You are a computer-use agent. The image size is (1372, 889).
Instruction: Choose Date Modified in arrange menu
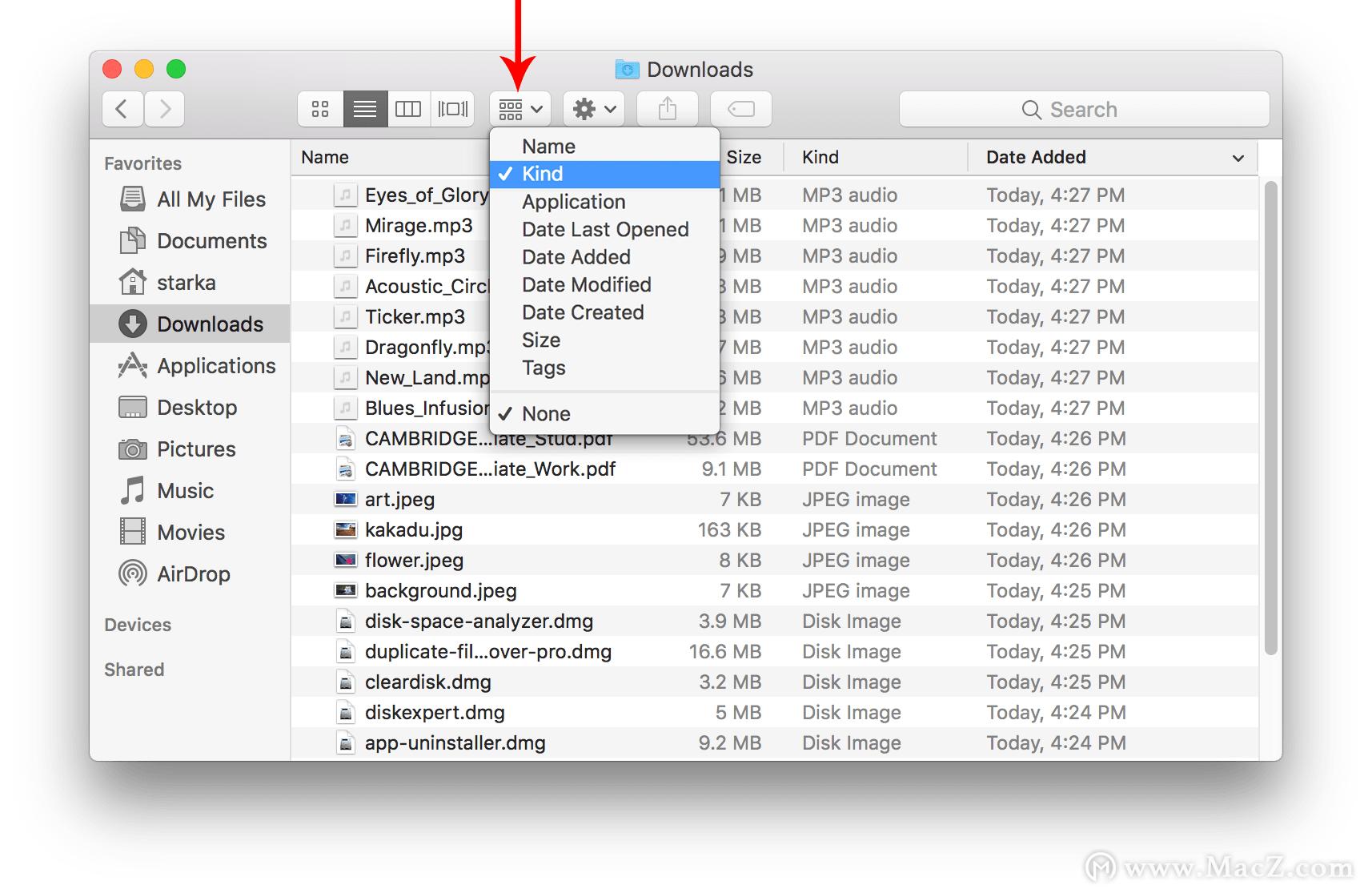click(604, 285)
